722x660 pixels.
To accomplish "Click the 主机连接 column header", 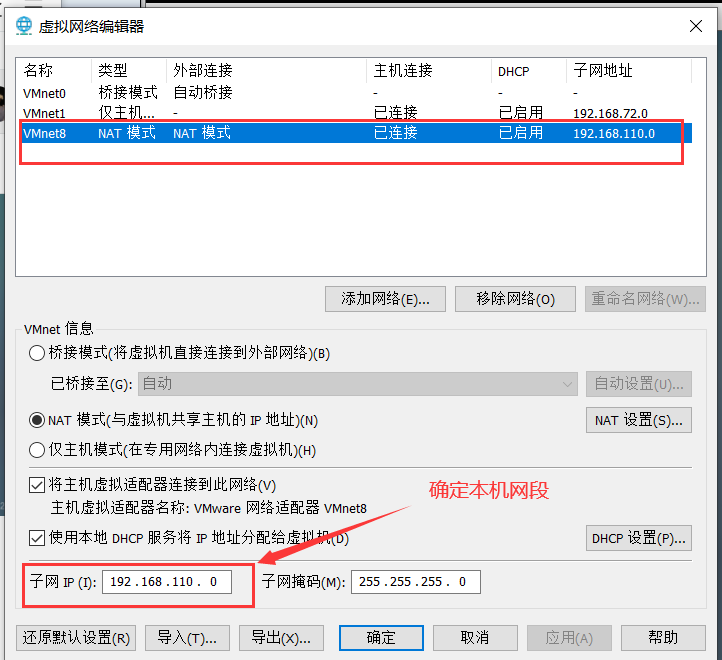I will click(429, 71).
